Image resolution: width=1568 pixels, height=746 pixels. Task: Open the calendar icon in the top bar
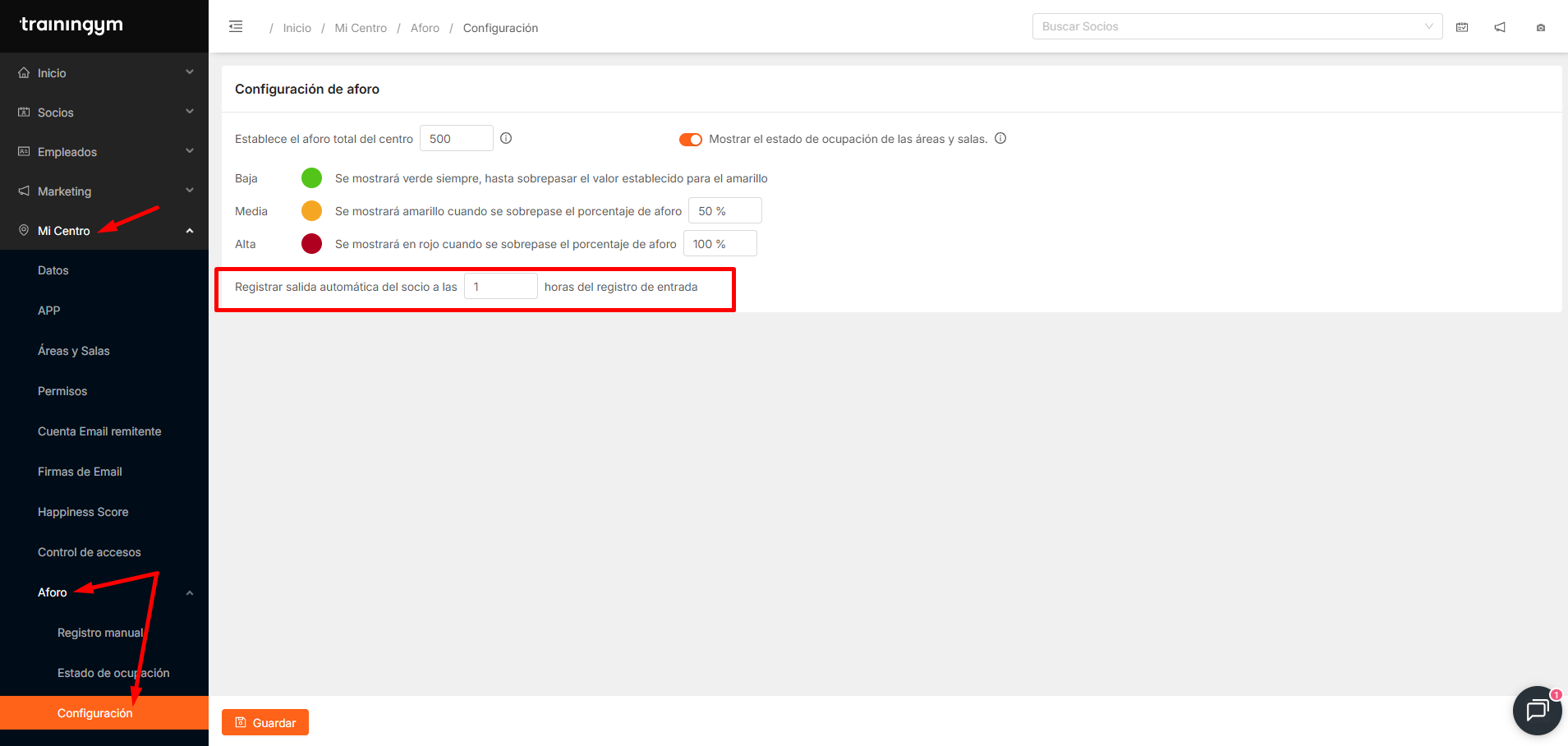1462,27
